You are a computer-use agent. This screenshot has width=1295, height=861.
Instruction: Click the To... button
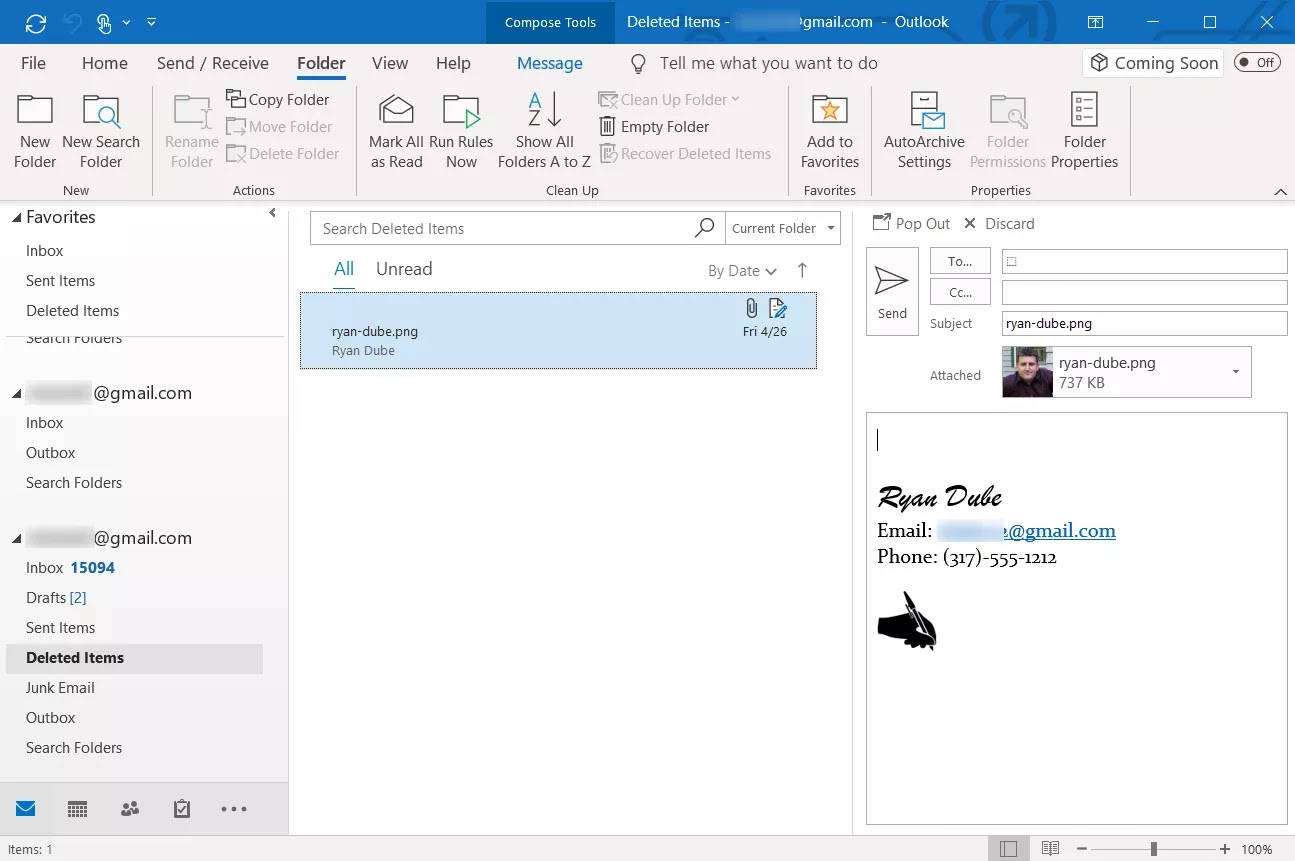click(960, 261)
